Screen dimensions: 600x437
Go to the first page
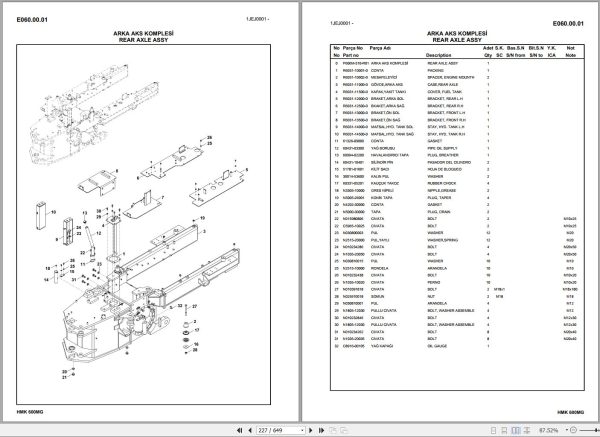[x=240, y=430]
